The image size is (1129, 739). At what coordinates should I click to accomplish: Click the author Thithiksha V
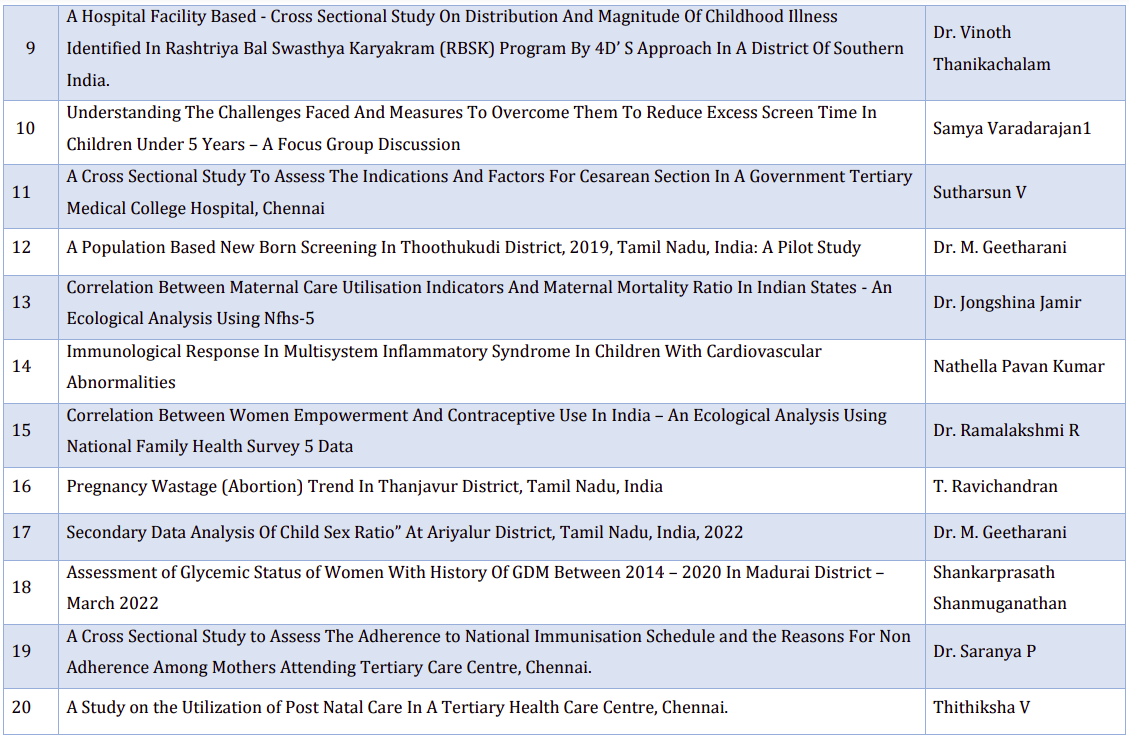click(981, 708)
